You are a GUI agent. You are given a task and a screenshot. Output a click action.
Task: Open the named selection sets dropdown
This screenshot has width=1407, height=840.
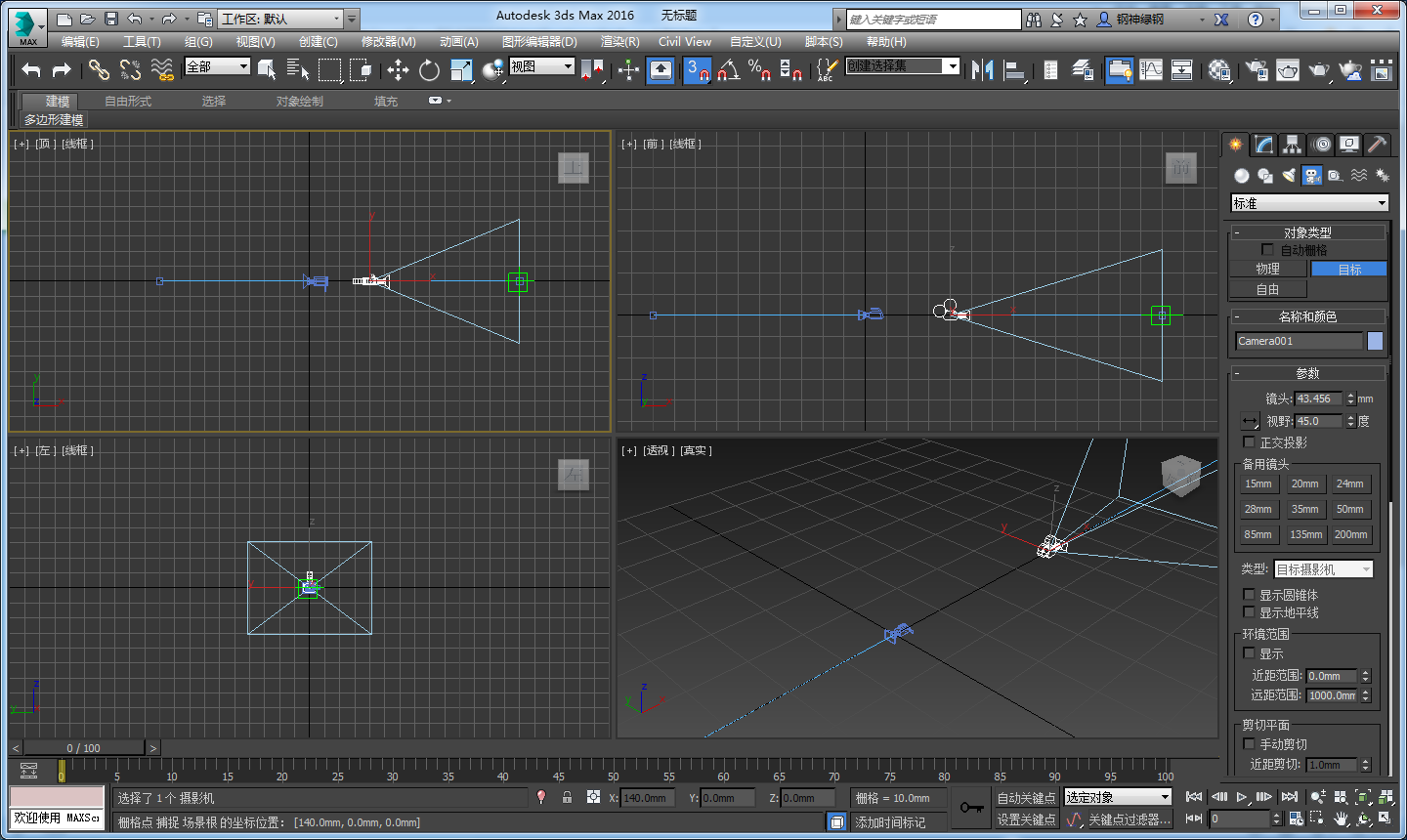point(903,65)
